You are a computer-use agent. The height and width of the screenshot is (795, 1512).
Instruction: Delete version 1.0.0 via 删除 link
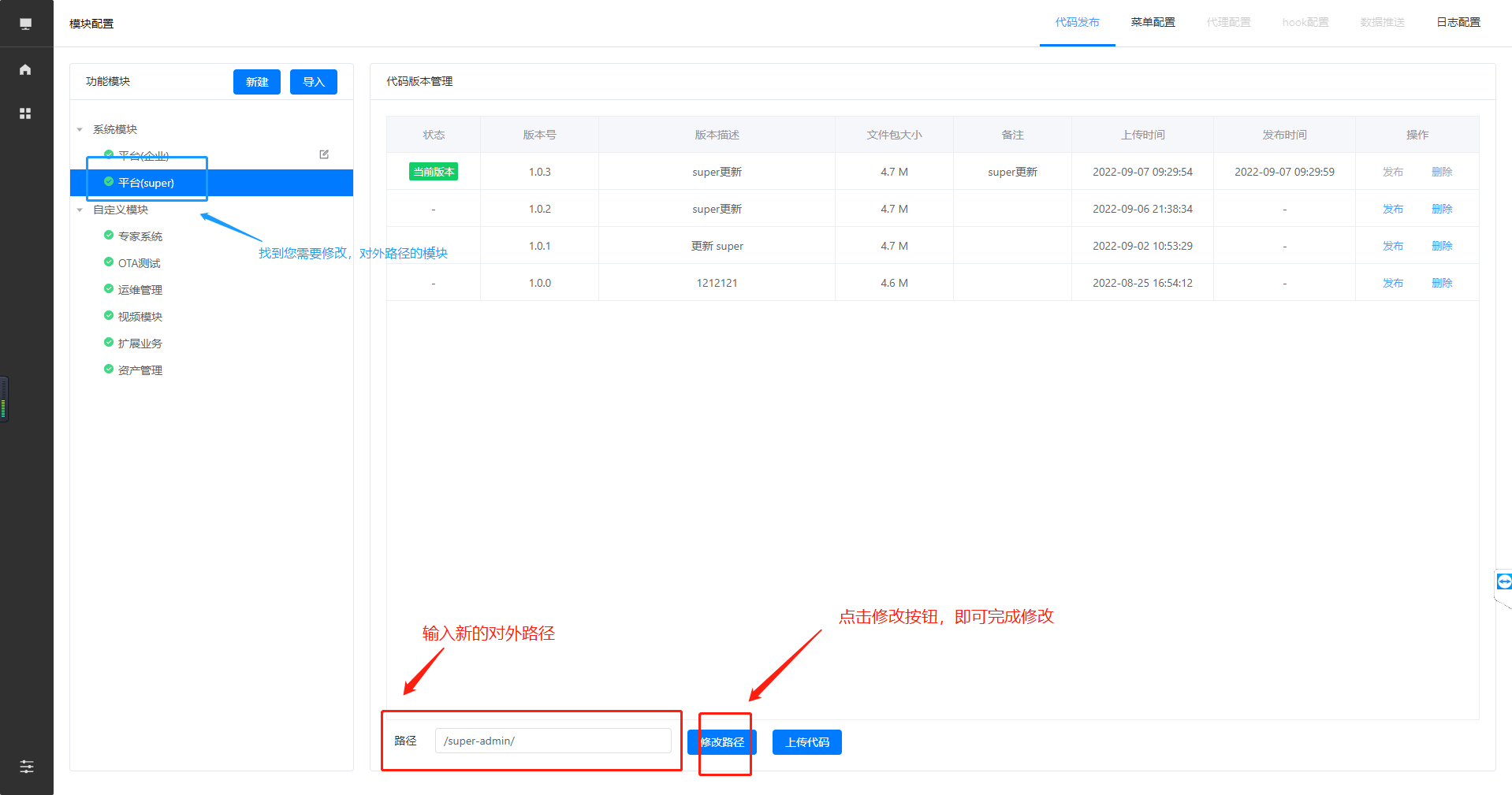coord(1441,283)
